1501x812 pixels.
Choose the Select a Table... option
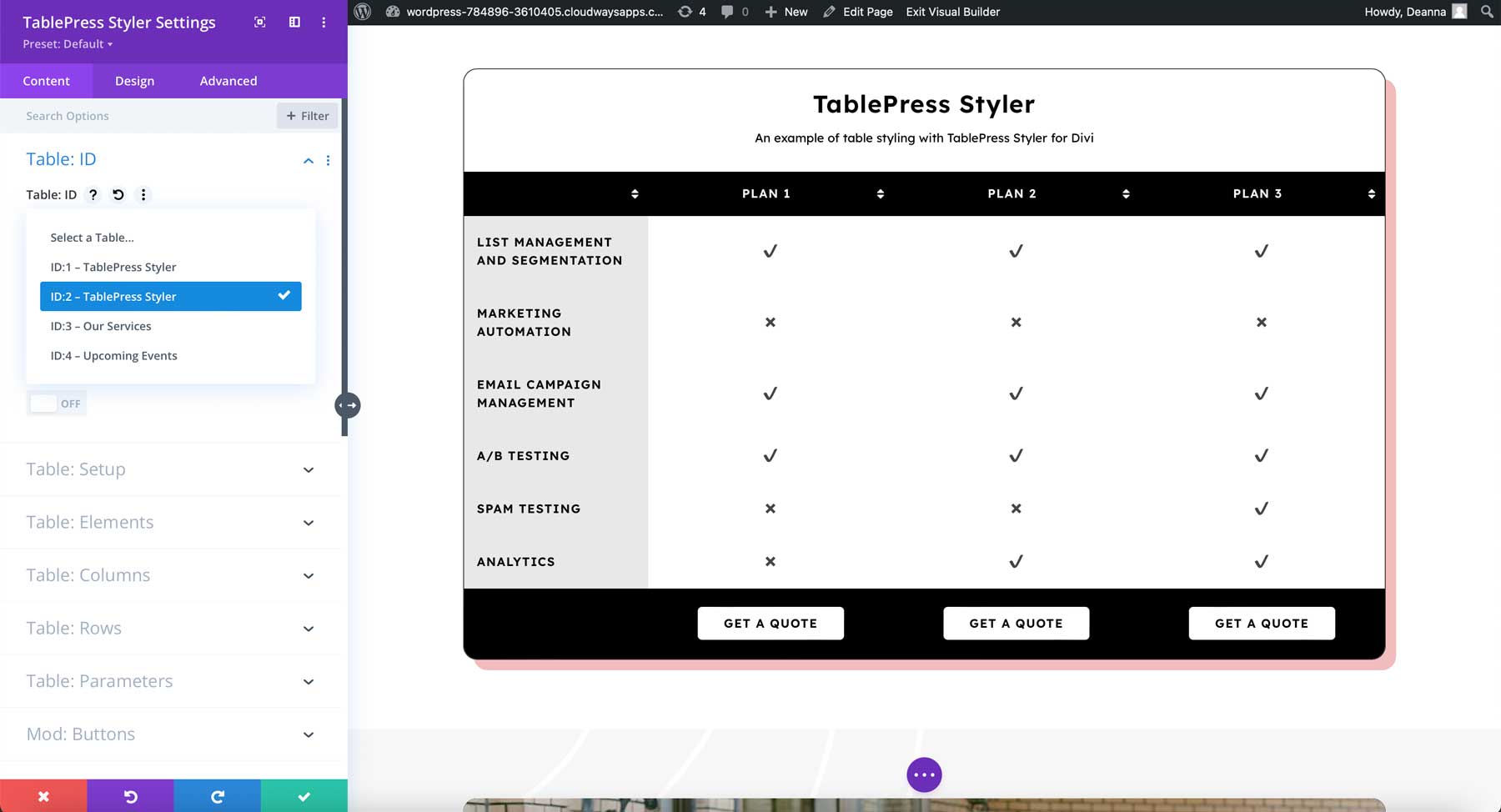[x=170, y=238]
